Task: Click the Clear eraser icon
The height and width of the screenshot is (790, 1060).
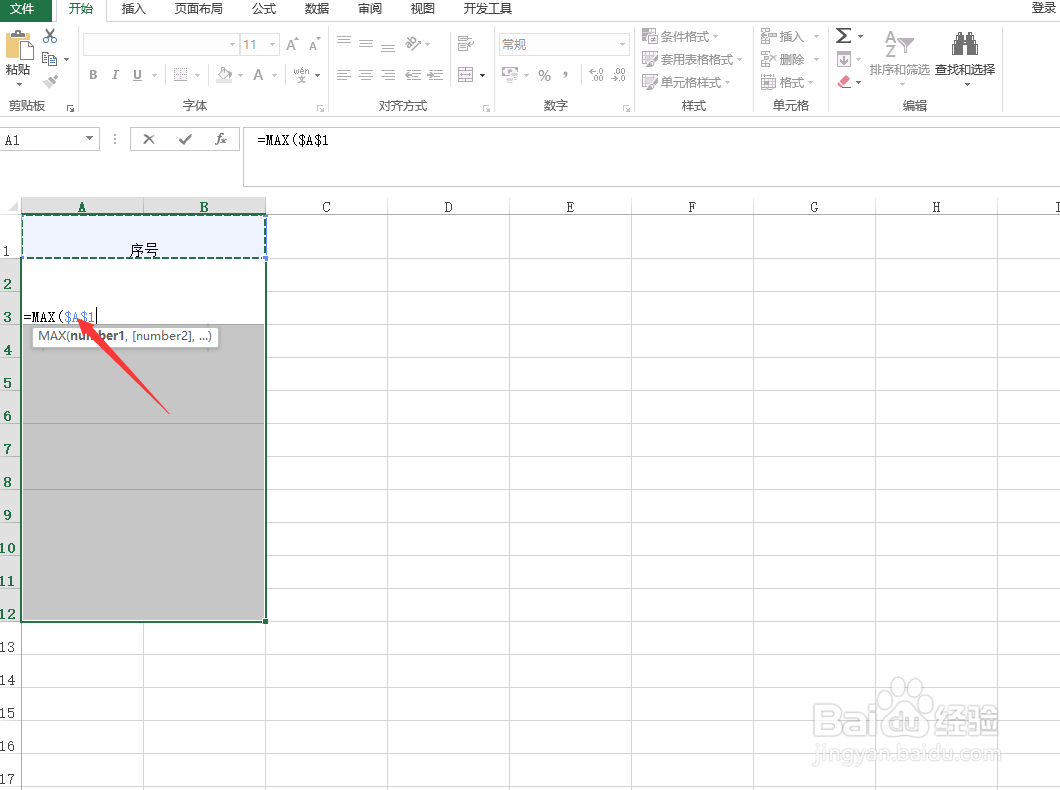Action: pos(844,82)
